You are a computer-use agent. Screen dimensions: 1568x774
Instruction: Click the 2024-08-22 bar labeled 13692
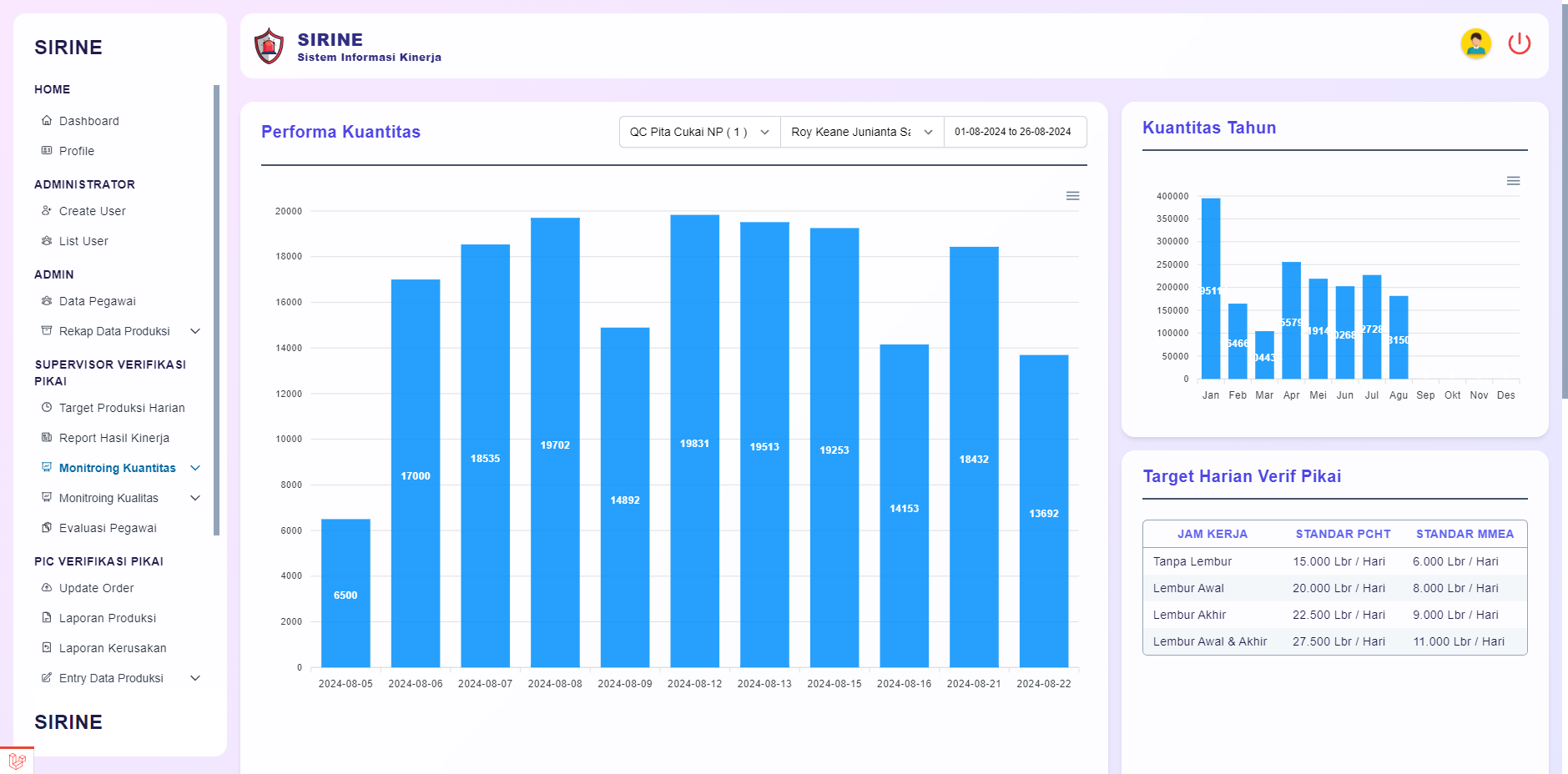tap(1043, 511)
